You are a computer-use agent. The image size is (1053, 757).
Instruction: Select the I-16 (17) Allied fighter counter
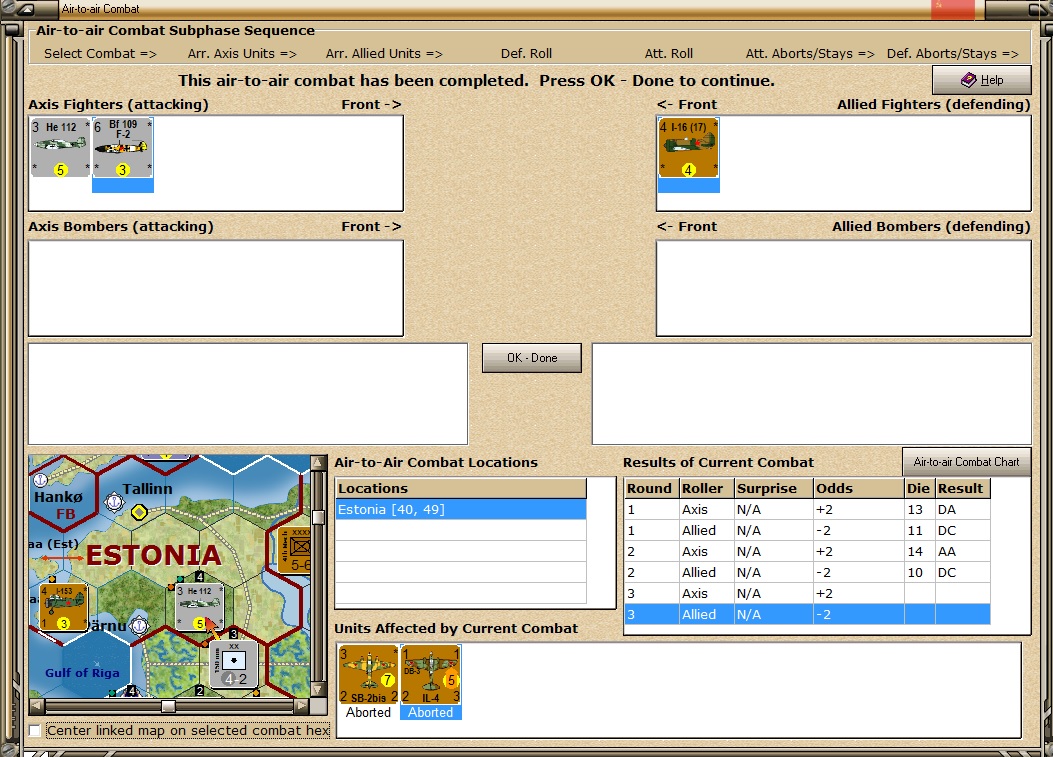[688, 147]
